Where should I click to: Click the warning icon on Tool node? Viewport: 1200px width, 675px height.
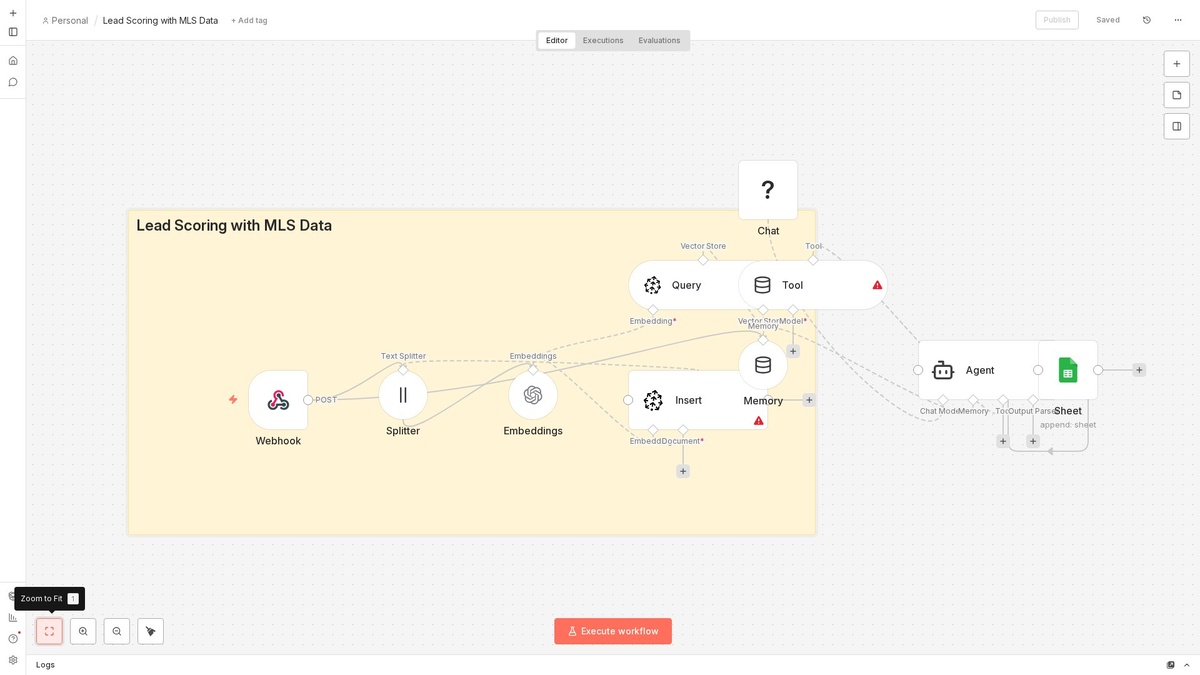(x=877, y=285)
